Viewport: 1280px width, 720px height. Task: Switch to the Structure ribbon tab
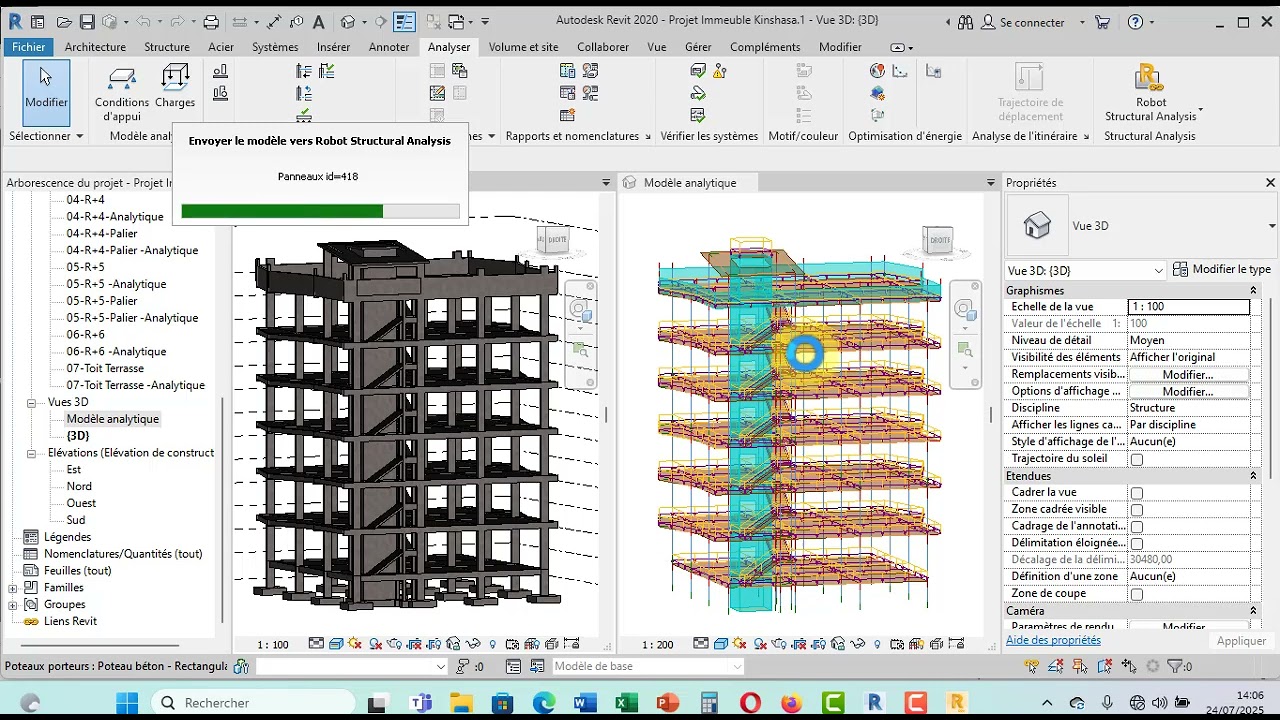point(167,47)
